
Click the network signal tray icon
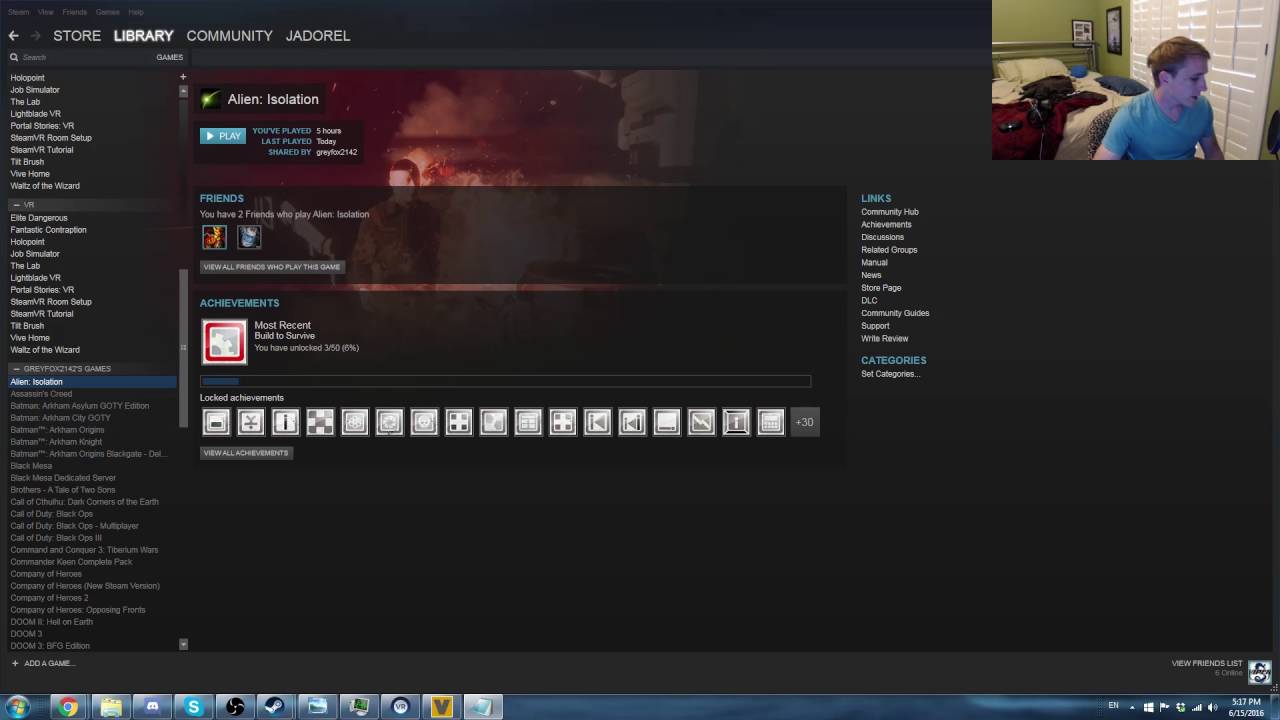(x=1197, y=707)
